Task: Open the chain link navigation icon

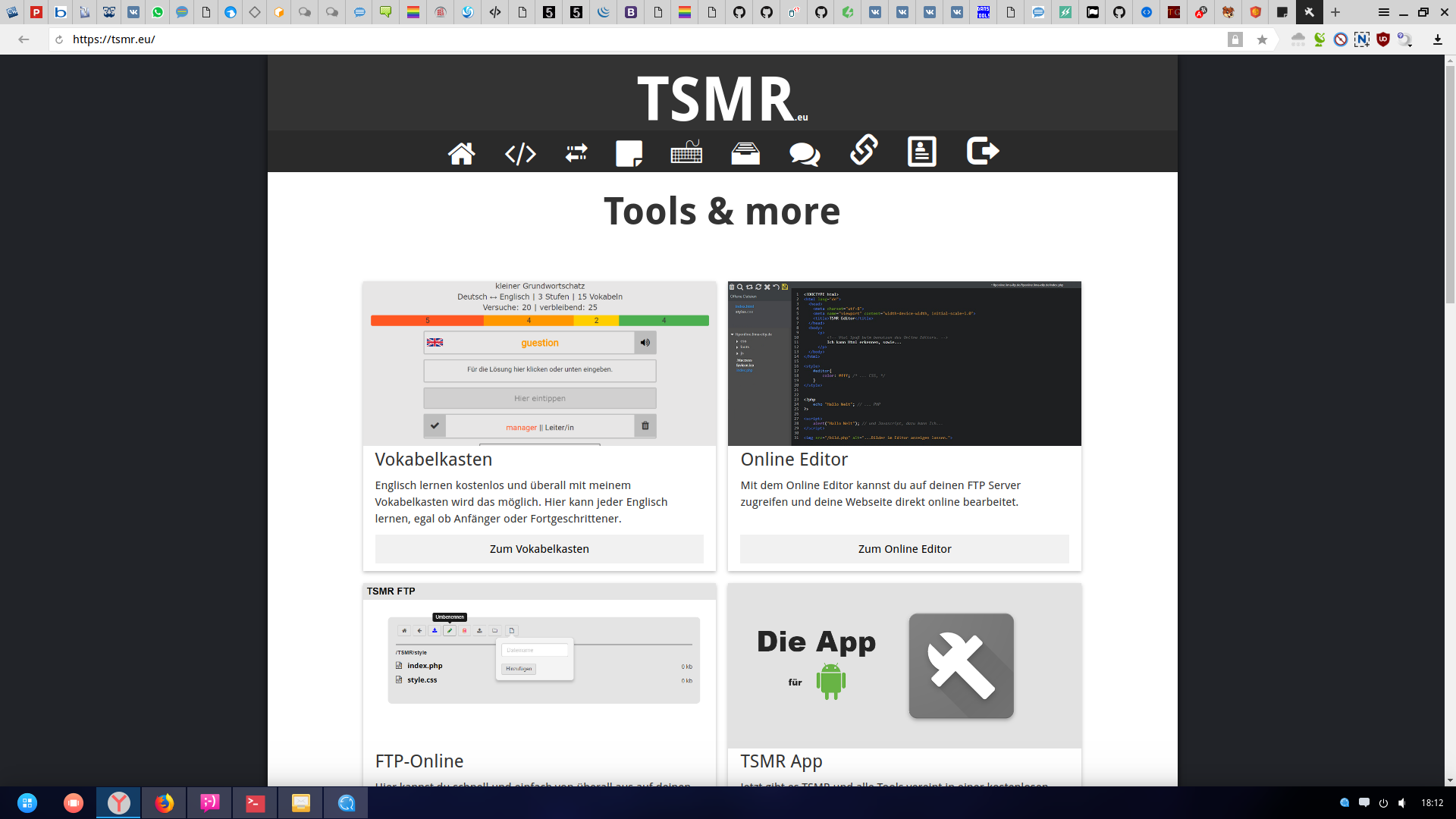Action: (864, 150)
